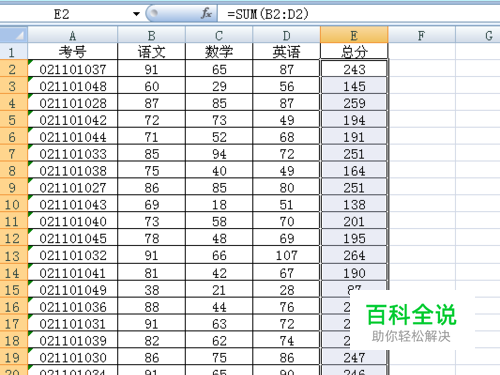Open the Name Box dropdown arrow
Viewport: 500px width, 375px height.
click(x=136, y=14)
